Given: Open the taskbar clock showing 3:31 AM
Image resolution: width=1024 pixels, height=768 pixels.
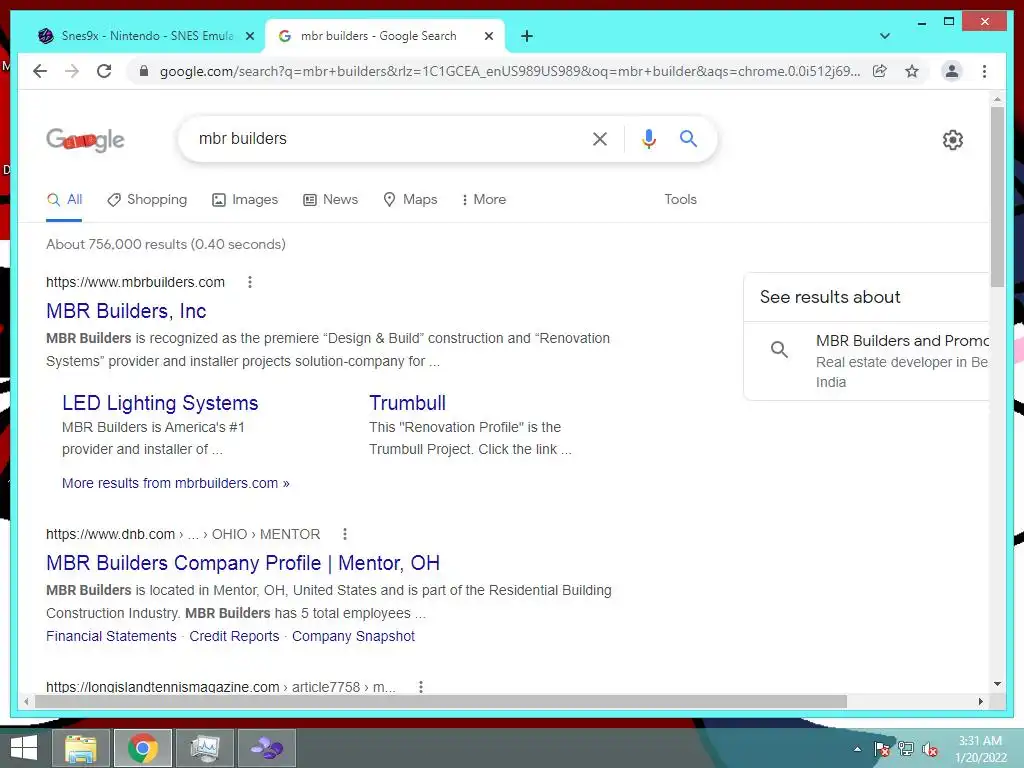Looking at the screenshot, I should (980, 749).
